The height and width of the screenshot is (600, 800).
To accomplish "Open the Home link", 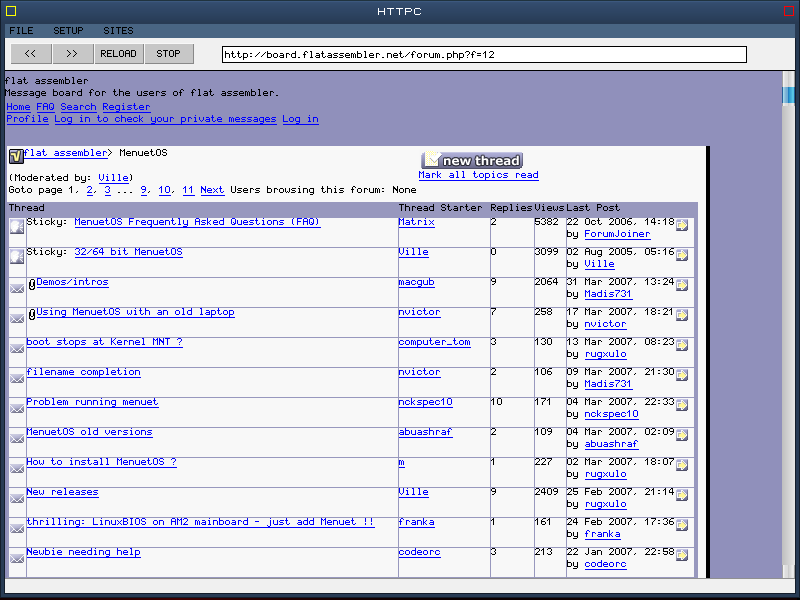I will tap(18, 107).
